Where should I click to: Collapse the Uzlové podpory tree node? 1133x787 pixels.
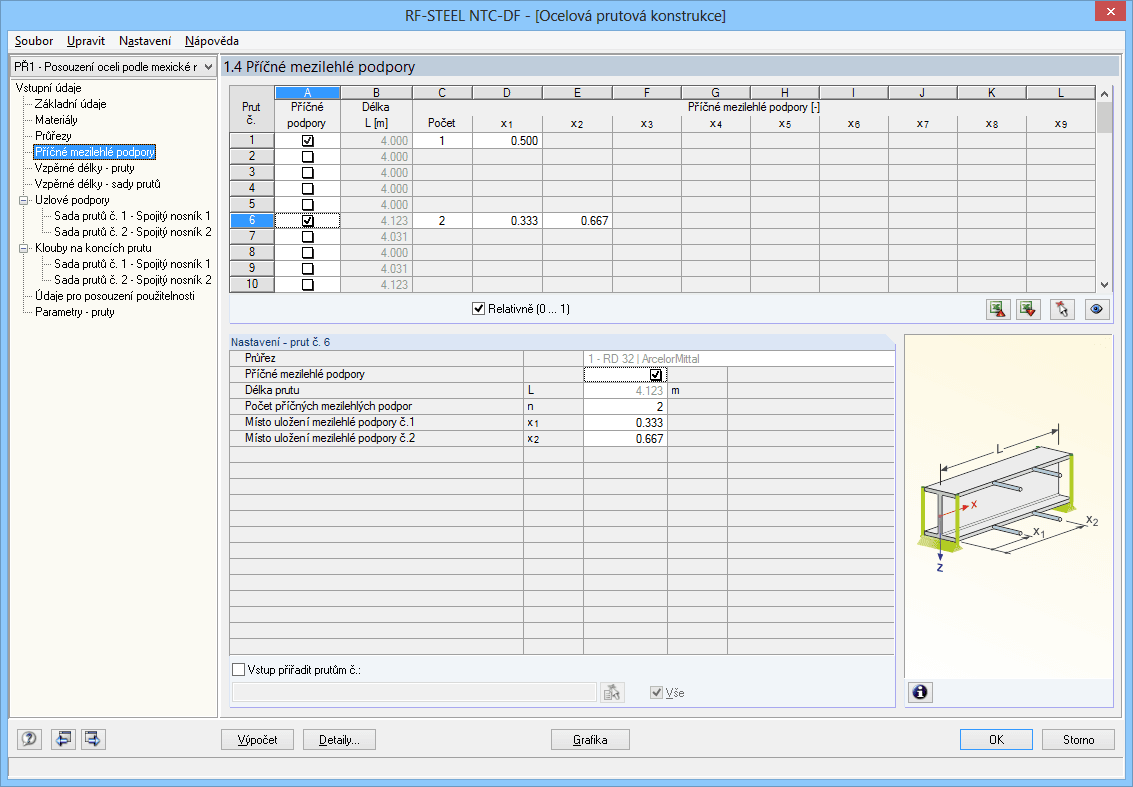point(23,200)
